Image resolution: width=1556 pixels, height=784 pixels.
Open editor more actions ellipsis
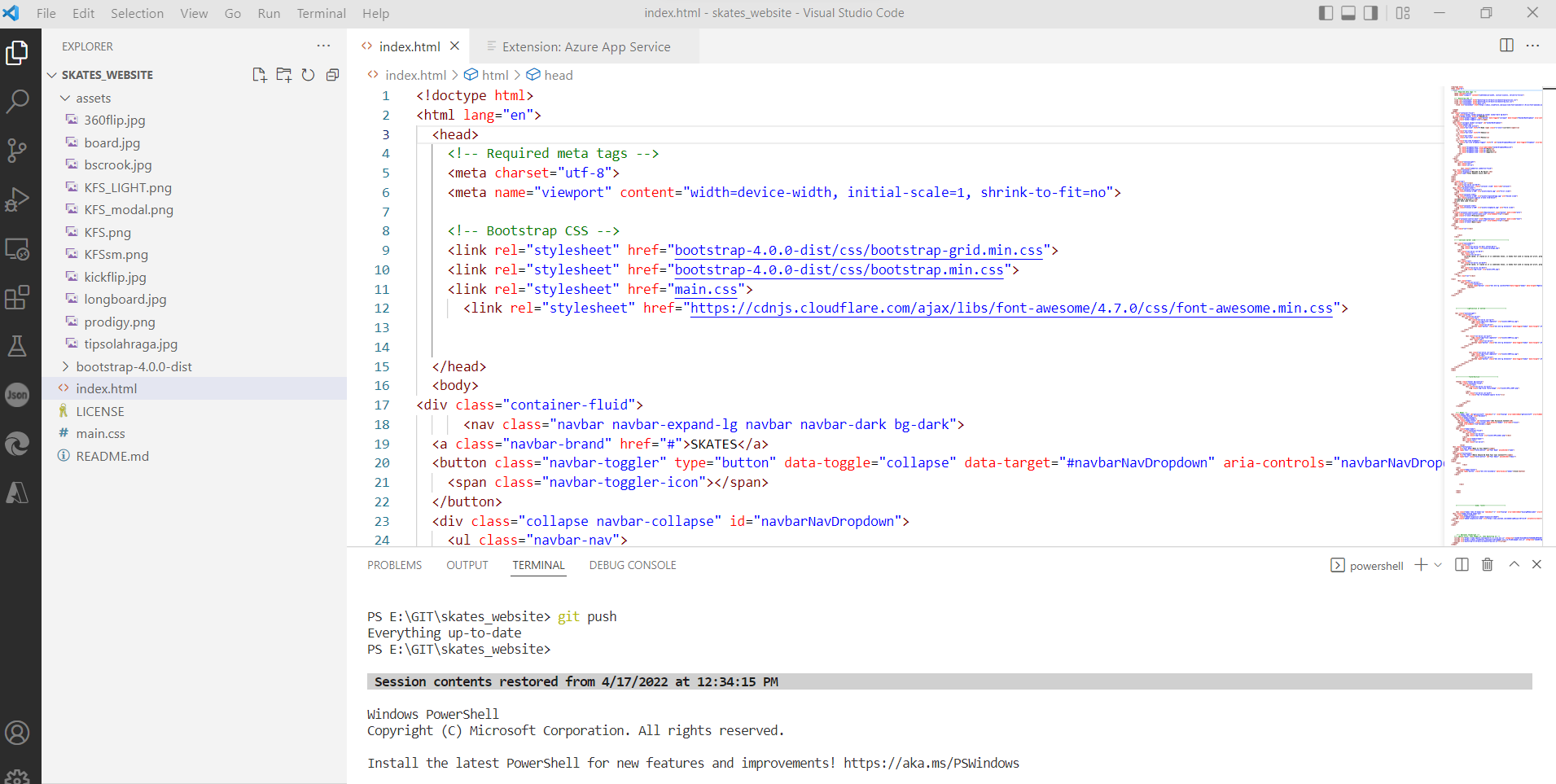(1532, 46)
